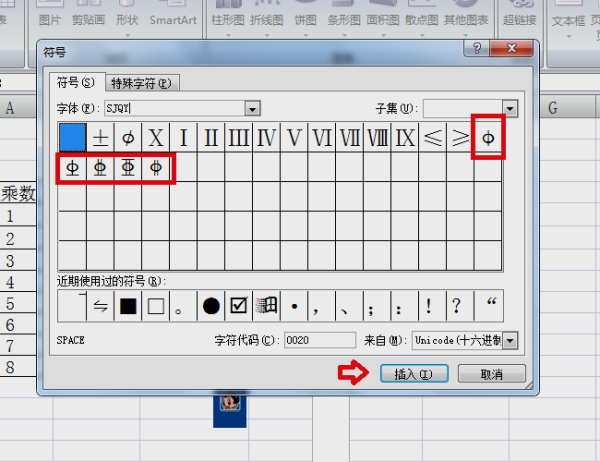Pick the recent empty square symbol
Image resolution: width=600 pixels, height=462 pixels.
tap(155, 306)
